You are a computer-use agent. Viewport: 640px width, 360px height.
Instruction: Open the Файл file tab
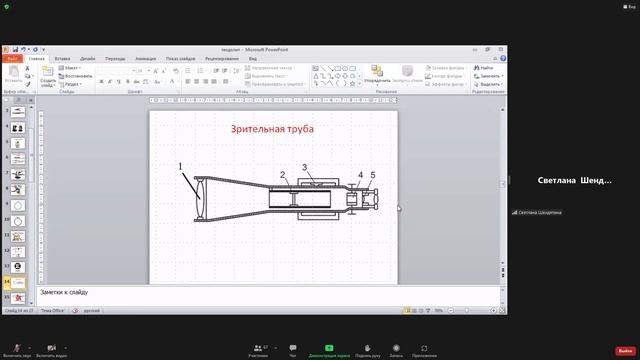12,59
